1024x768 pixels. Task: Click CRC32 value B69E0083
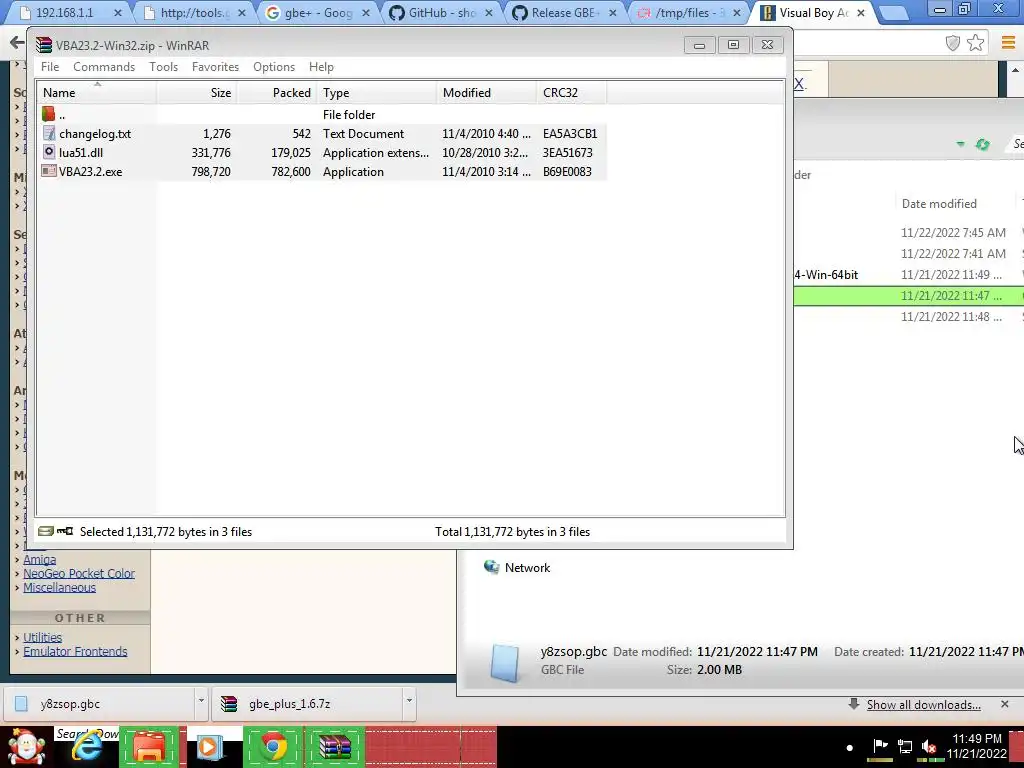567,171
